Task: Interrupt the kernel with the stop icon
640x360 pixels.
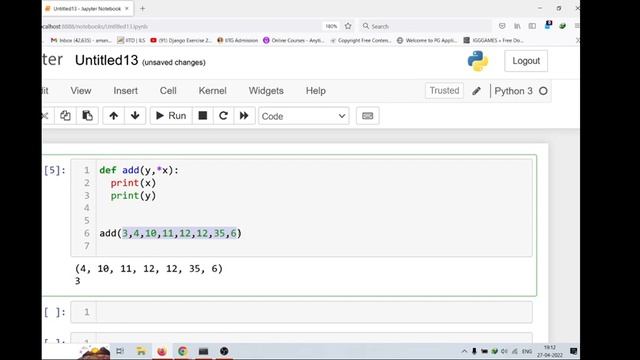Action: 202,116
